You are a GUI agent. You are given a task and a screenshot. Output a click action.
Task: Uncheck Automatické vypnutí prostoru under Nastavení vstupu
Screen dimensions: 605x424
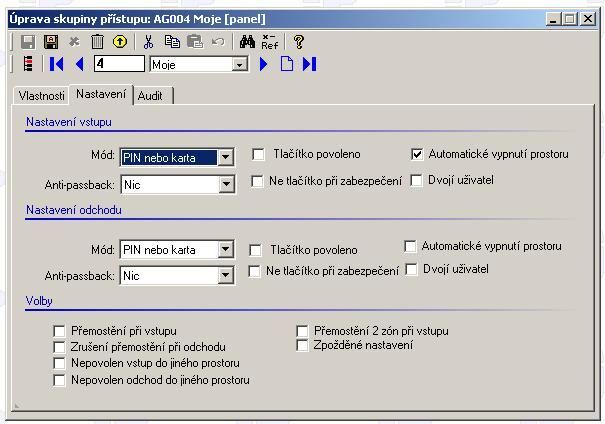pyautogui.click(x=417, y=155)
